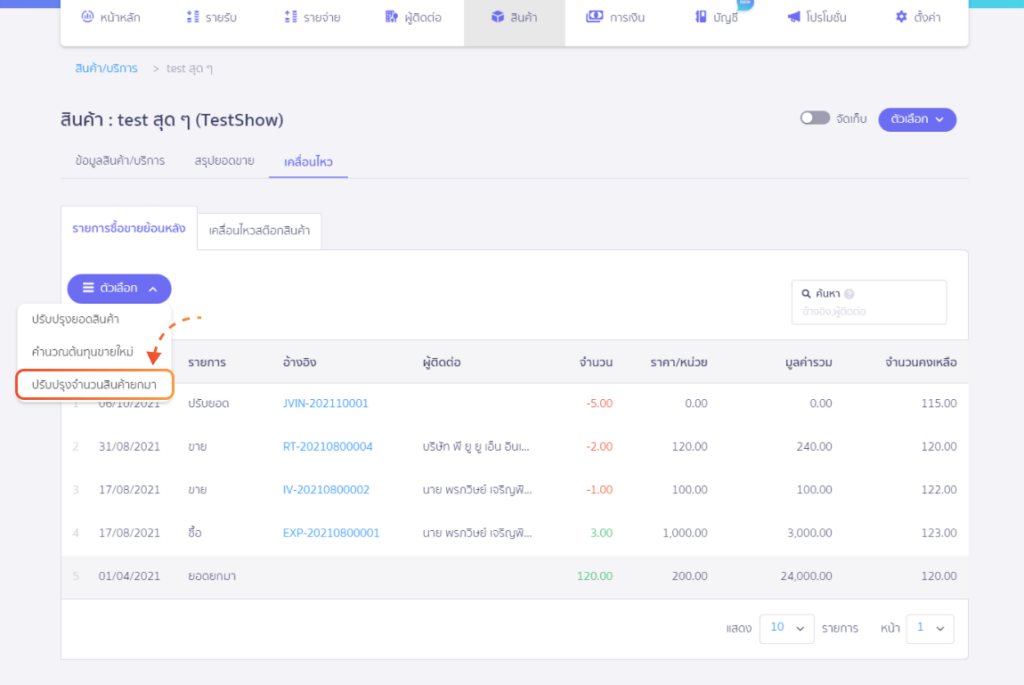Open the page number dropdown showing 1
This screenshot has width=1024, height=685.
coord(930,628)
